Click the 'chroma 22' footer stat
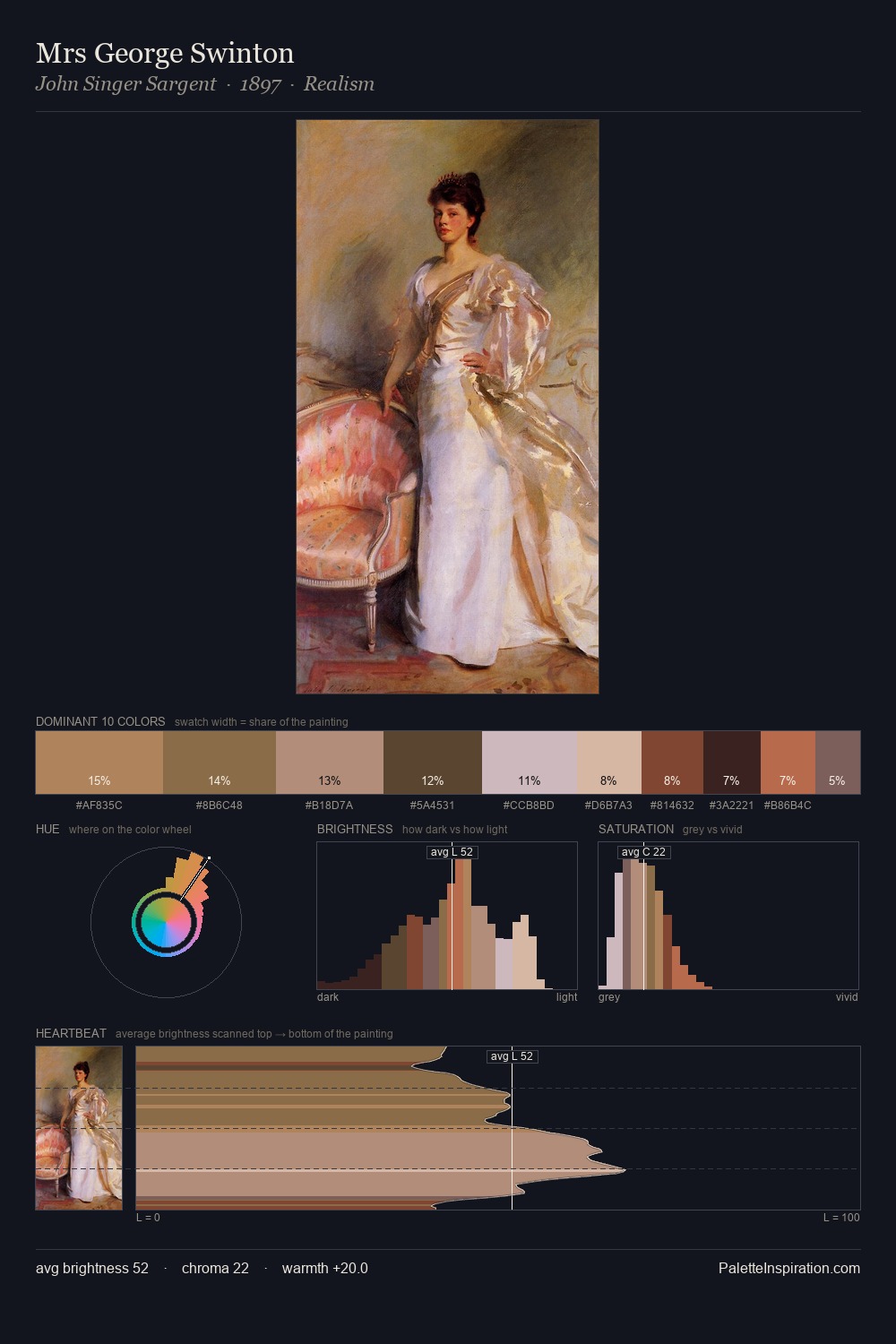Image resolution: width=896 pixels, height=1344 pixels. [215, 1268]
